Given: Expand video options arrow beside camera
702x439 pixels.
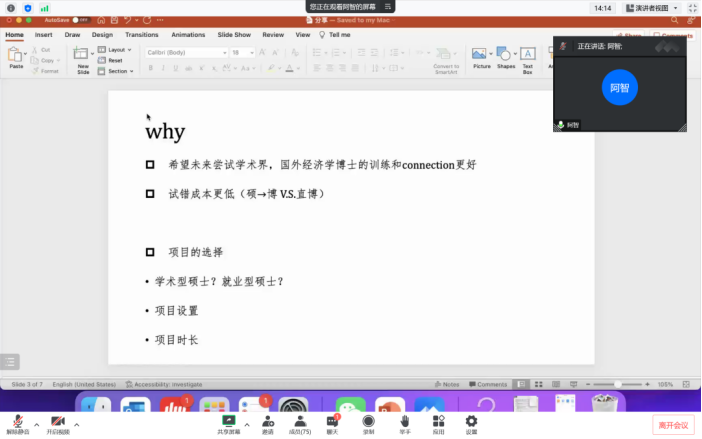Looking at the screenshot, I should tap(76, 424).
